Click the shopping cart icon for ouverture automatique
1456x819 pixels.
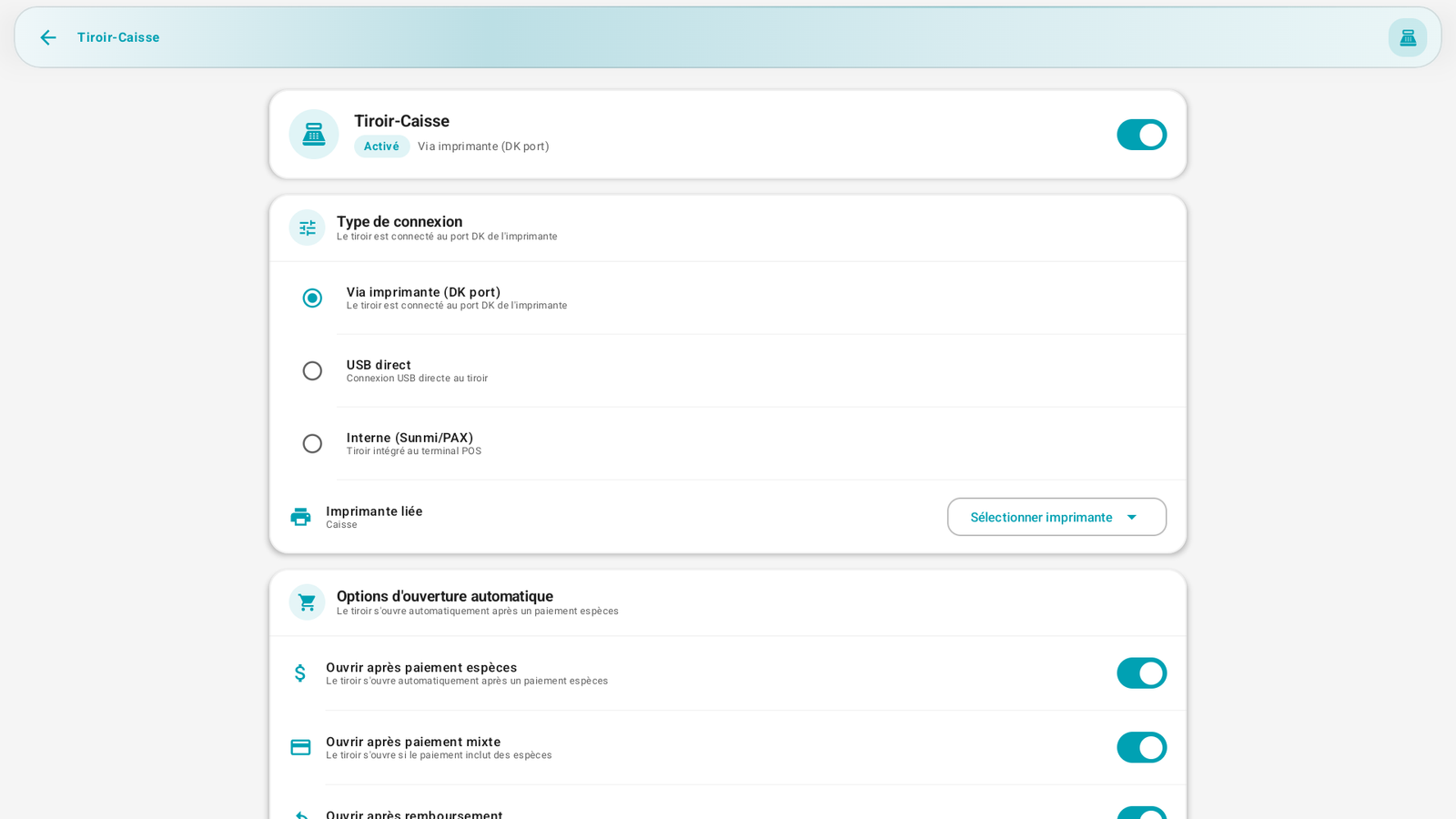308,602
